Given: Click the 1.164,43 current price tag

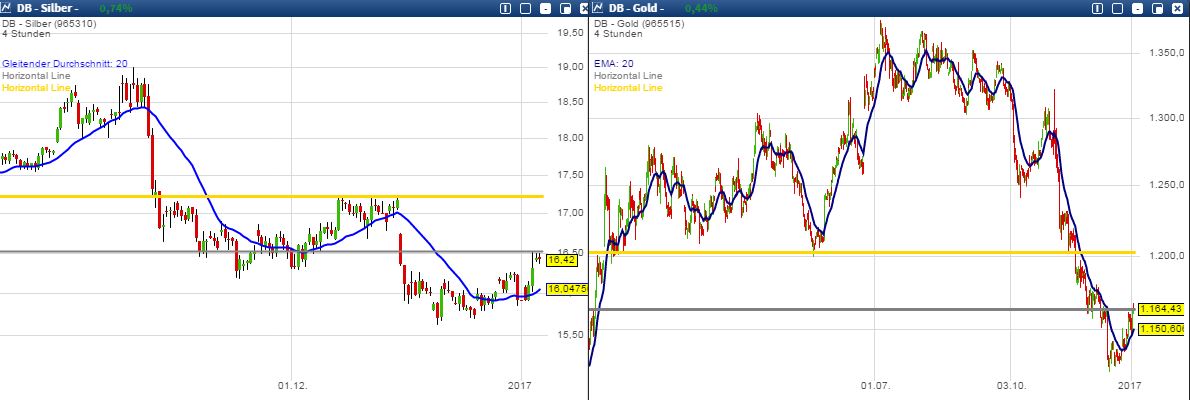Looking at the screenshot, I should (x=1161, y=309).
